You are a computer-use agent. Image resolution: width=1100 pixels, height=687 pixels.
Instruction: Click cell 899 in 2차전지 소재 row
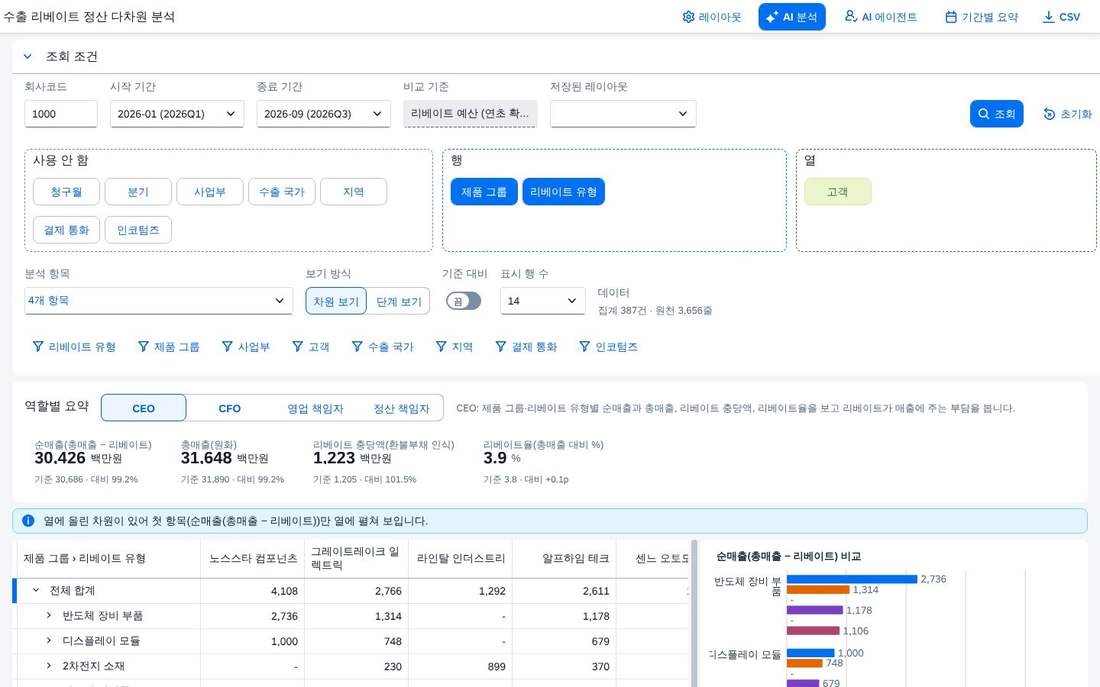tap(460, 667)
